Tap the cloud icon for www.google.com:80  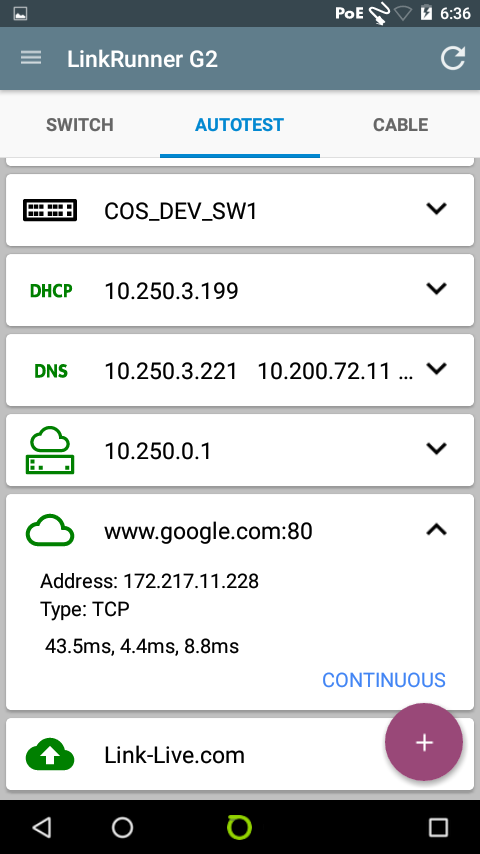point(50,530)
